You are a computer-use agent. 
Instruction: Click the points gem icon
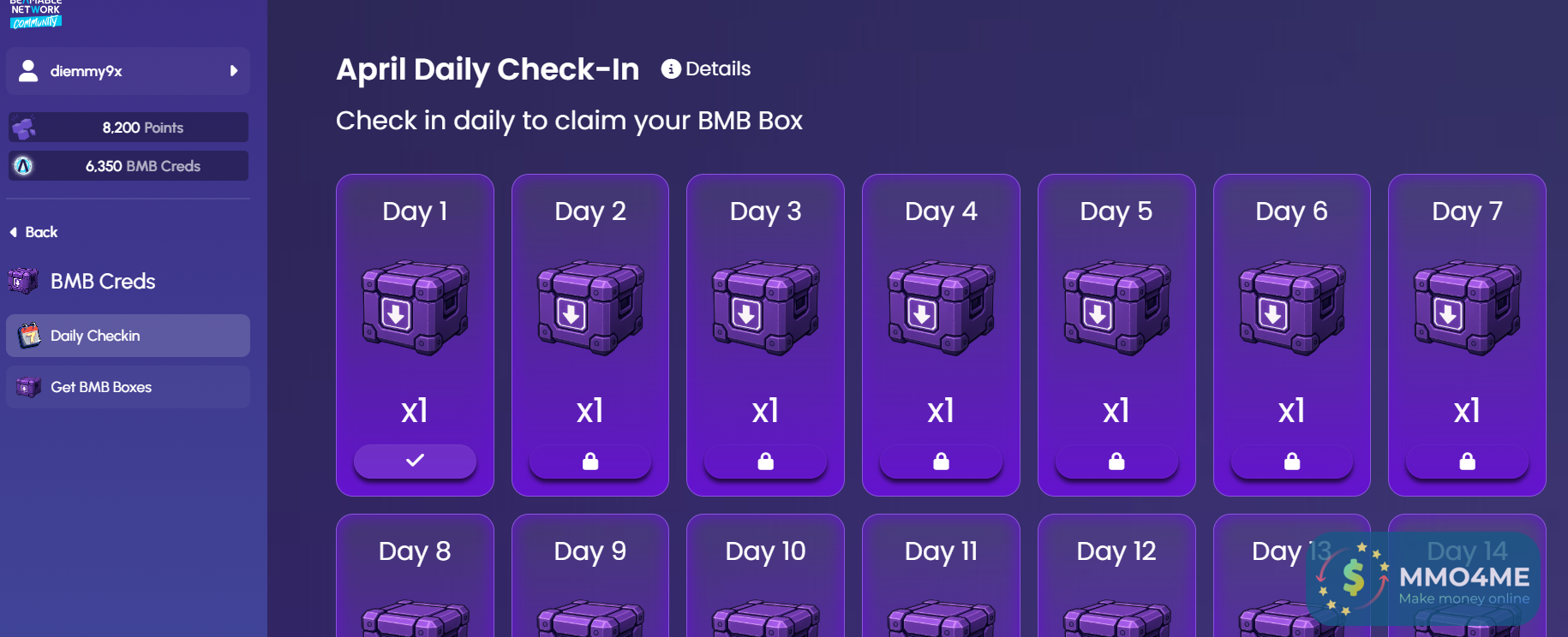tap(24, 128)
